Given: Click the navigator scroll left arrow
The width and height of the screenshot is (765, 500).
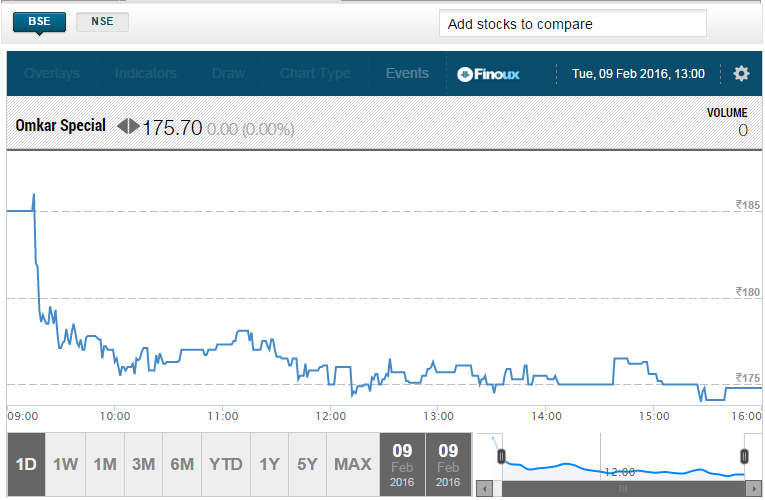Looking at the screenshot, I should click(x=485, y=489).
